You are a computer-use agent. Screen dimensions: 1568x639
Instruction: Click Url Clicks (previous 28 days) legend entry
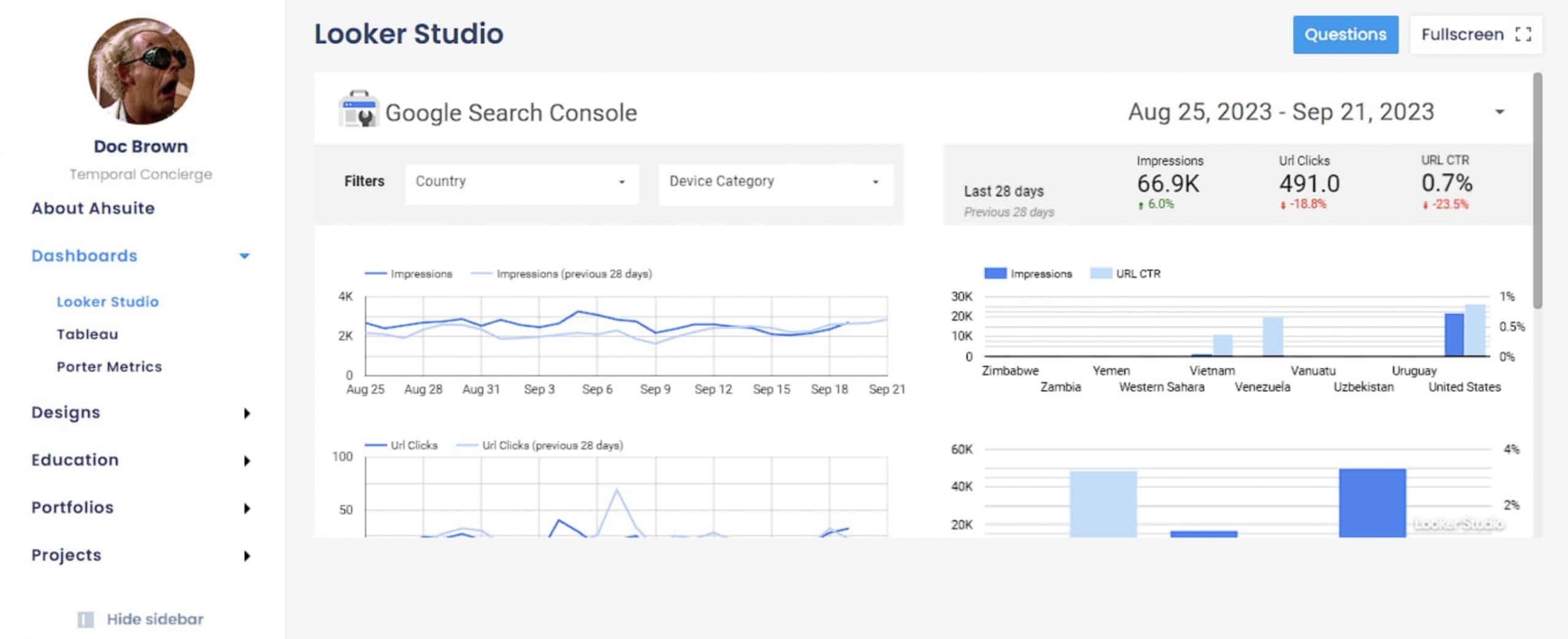[x=540, y=445]
